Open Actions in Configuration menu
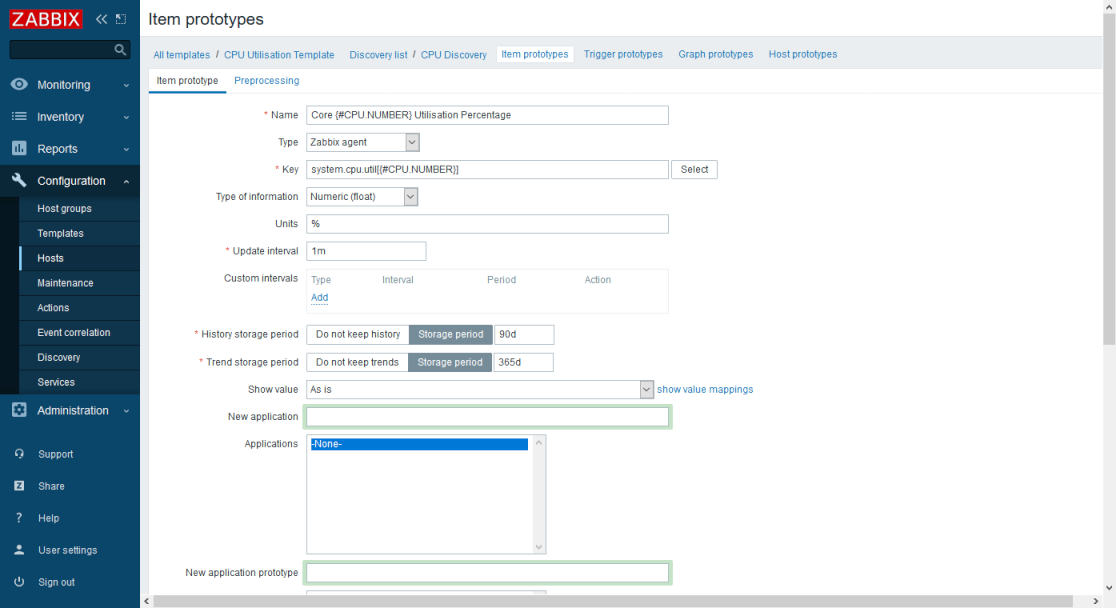This screenshot has height=608, width=1116. coord(80,308)
